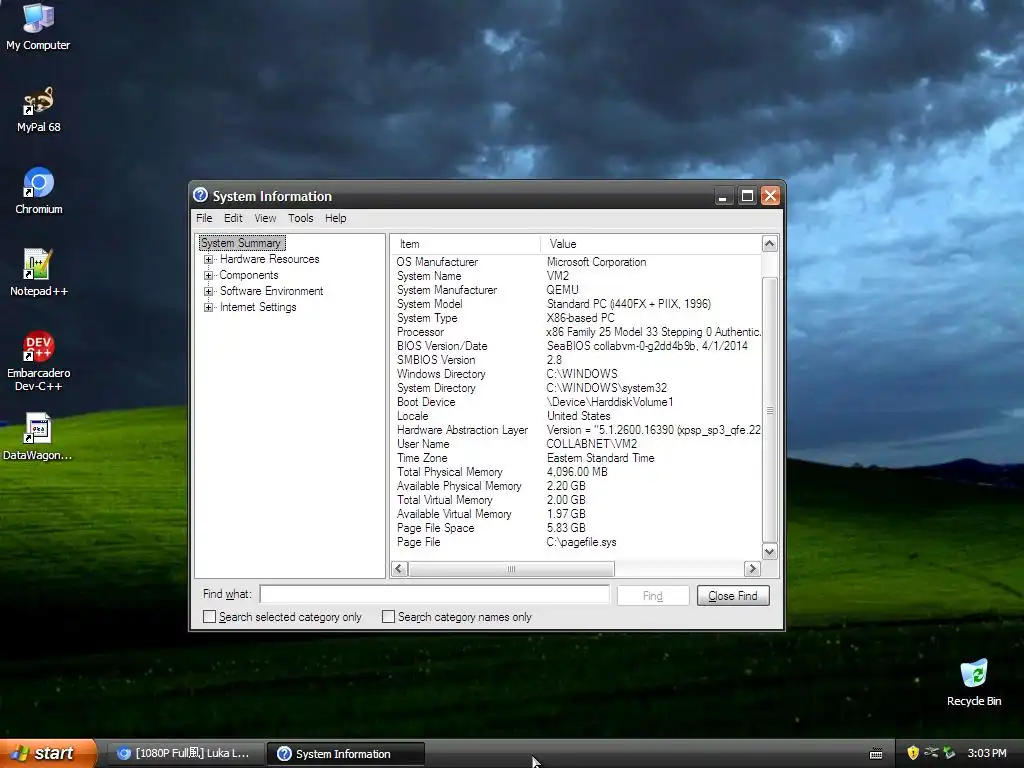
Task: Click the horizontal scrollbar thumb
Action: click(x=511, y=569)
